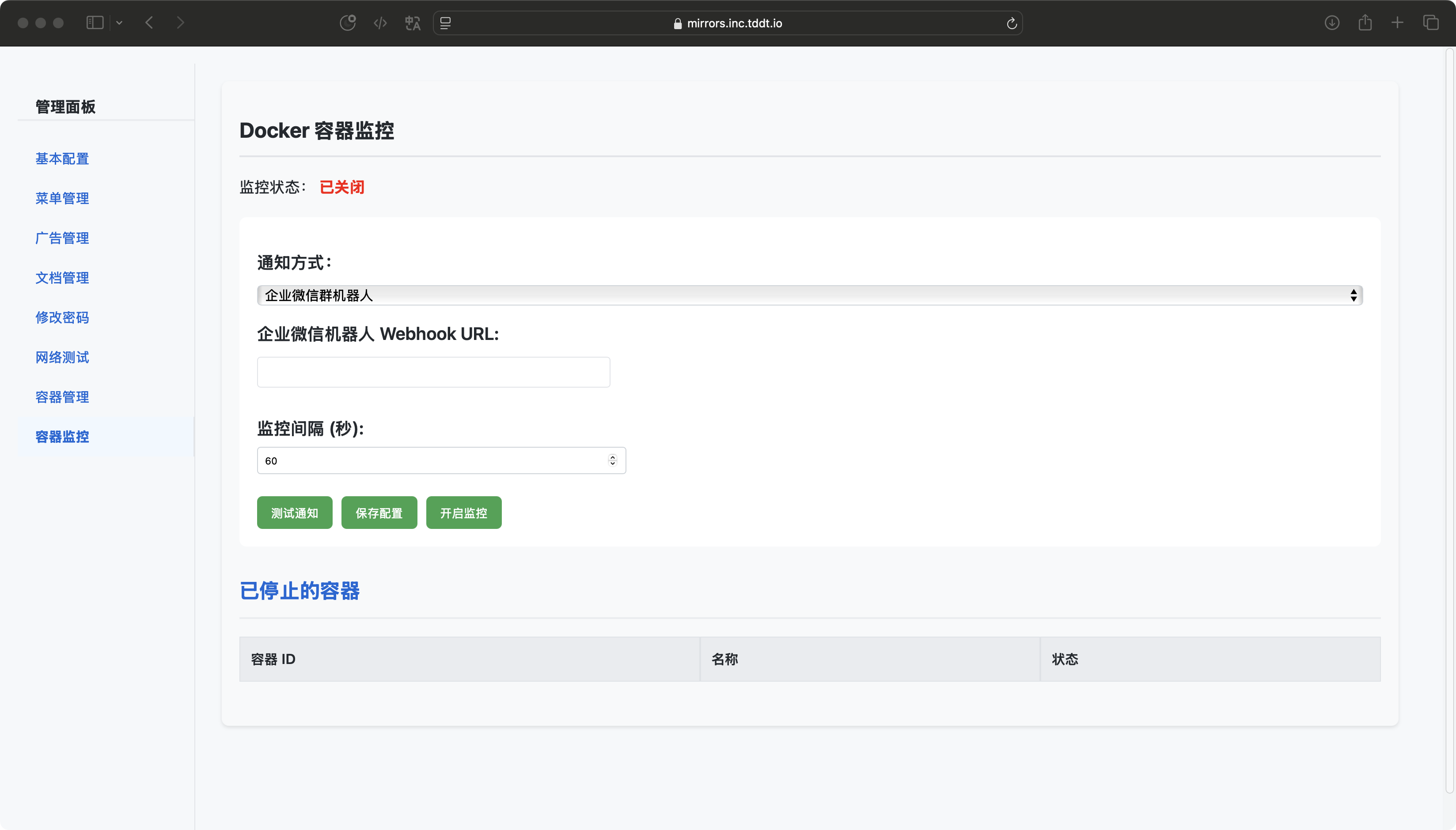Viewport: 1456px width, 830px height.
Task: Click the 已停止的容器 heading
Action: point(300,591)
